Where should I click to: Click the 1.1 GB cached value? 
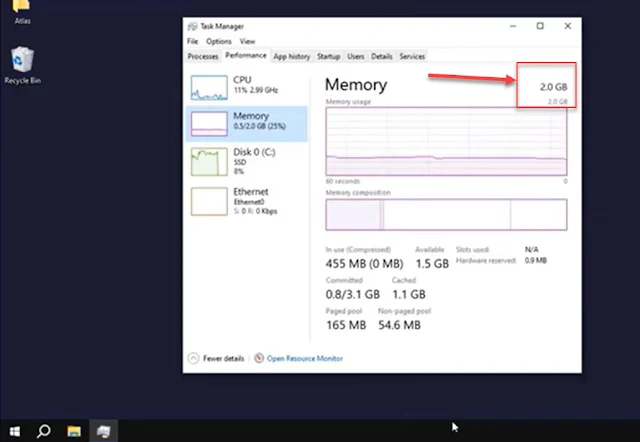[x=409, y=294]
